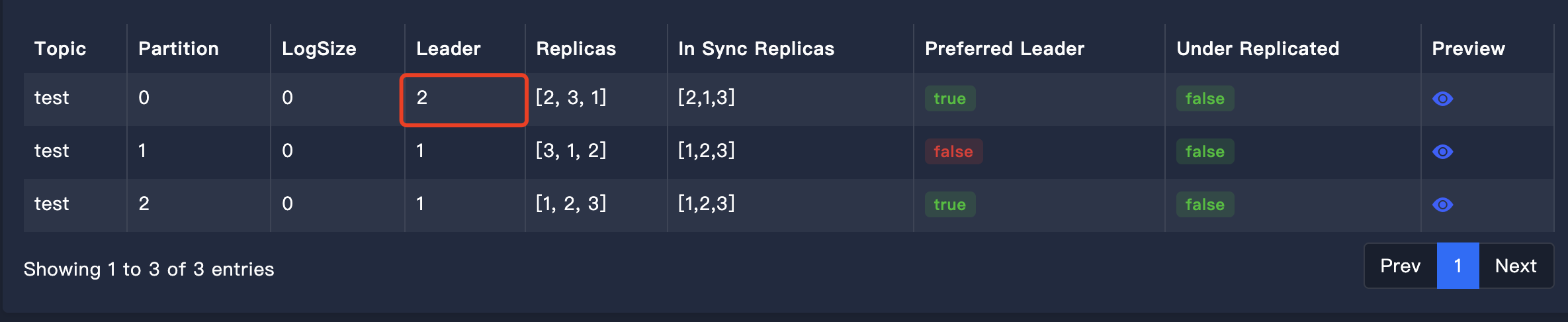Screen dimensions: 1568x322
Task: Click the true badge in partition 0 row
Action: point(949,99)
